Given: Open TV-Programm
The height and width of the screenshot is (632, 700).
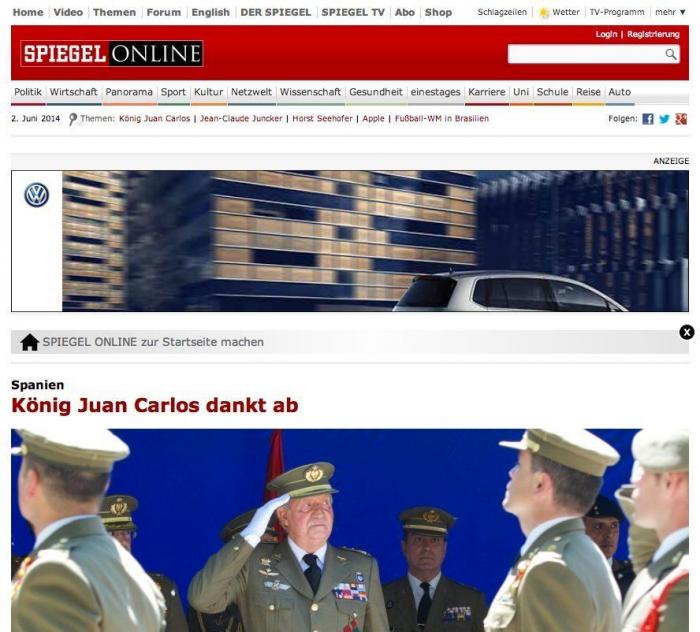Looking at the screenshot, I should (x=617, y=12).
